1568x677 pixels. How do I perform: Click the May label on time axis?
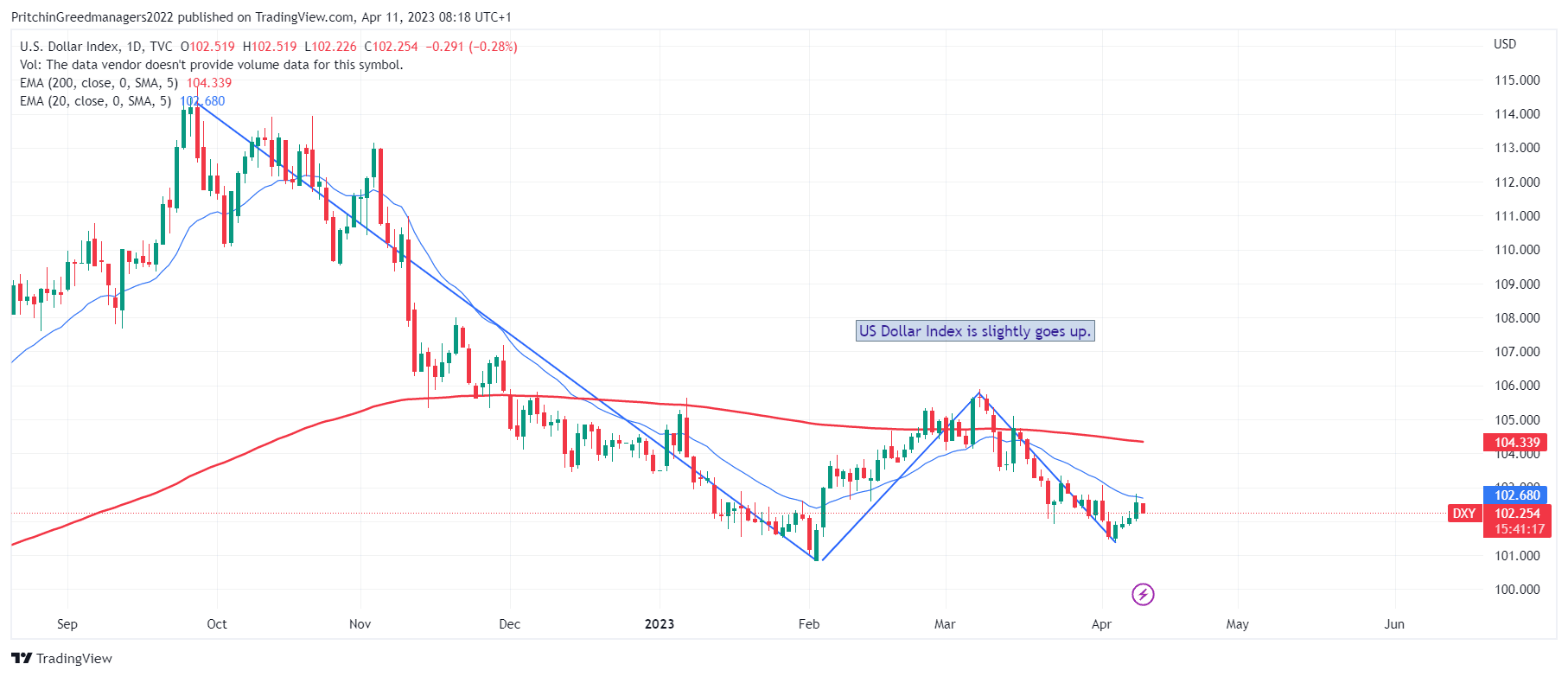[1237, 624]
